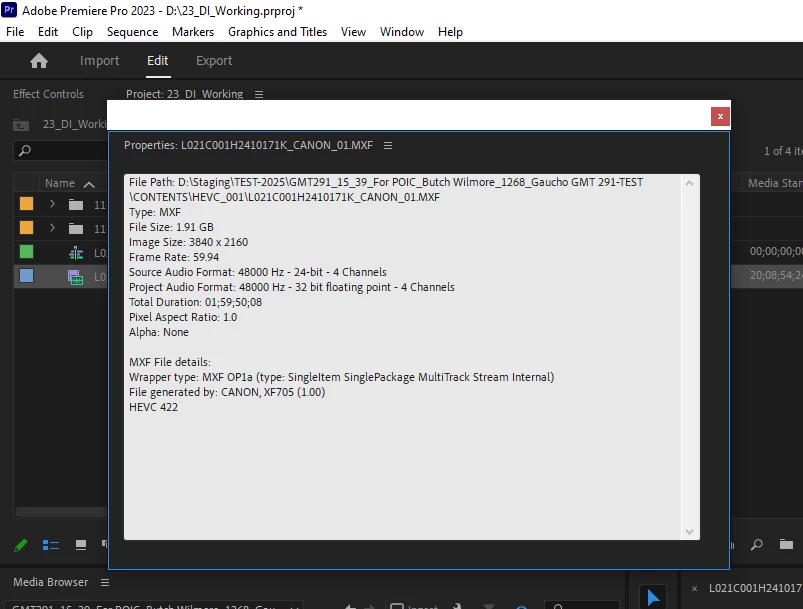Click the 'Total Duration: 01;59;50;08' line
The width and height of the screenshot is (803, 609).
click(x=195, y=302)
